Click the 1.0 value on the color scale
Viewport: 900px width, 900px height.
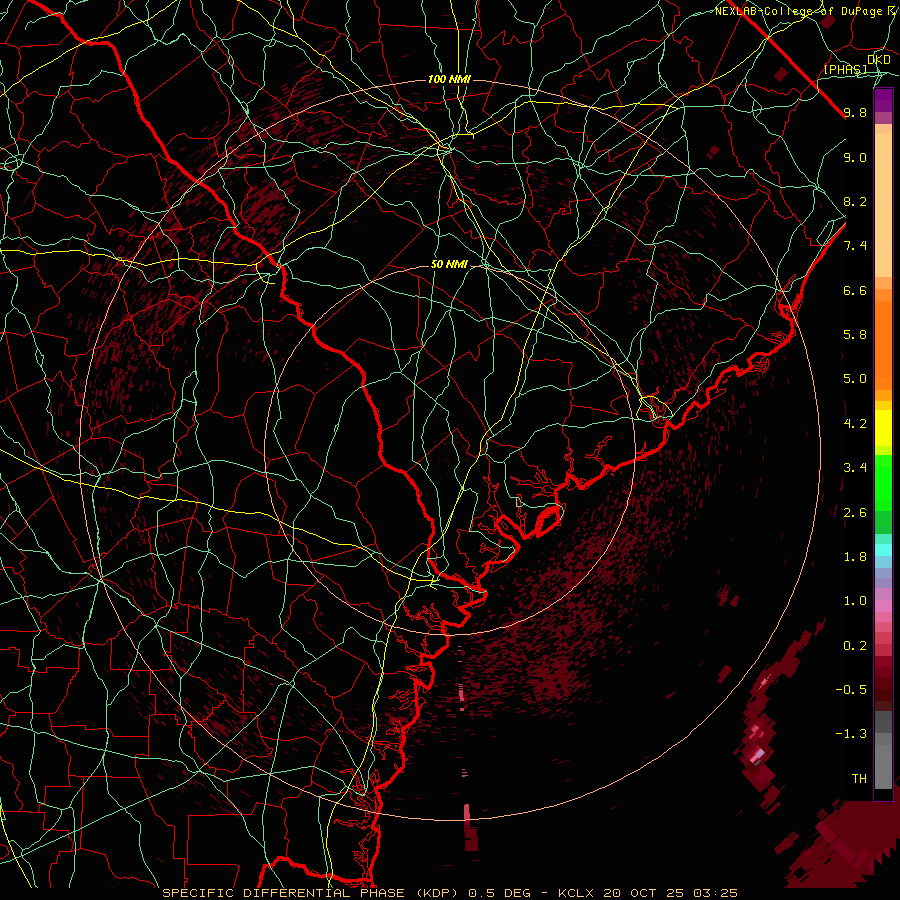coord(855,601)
